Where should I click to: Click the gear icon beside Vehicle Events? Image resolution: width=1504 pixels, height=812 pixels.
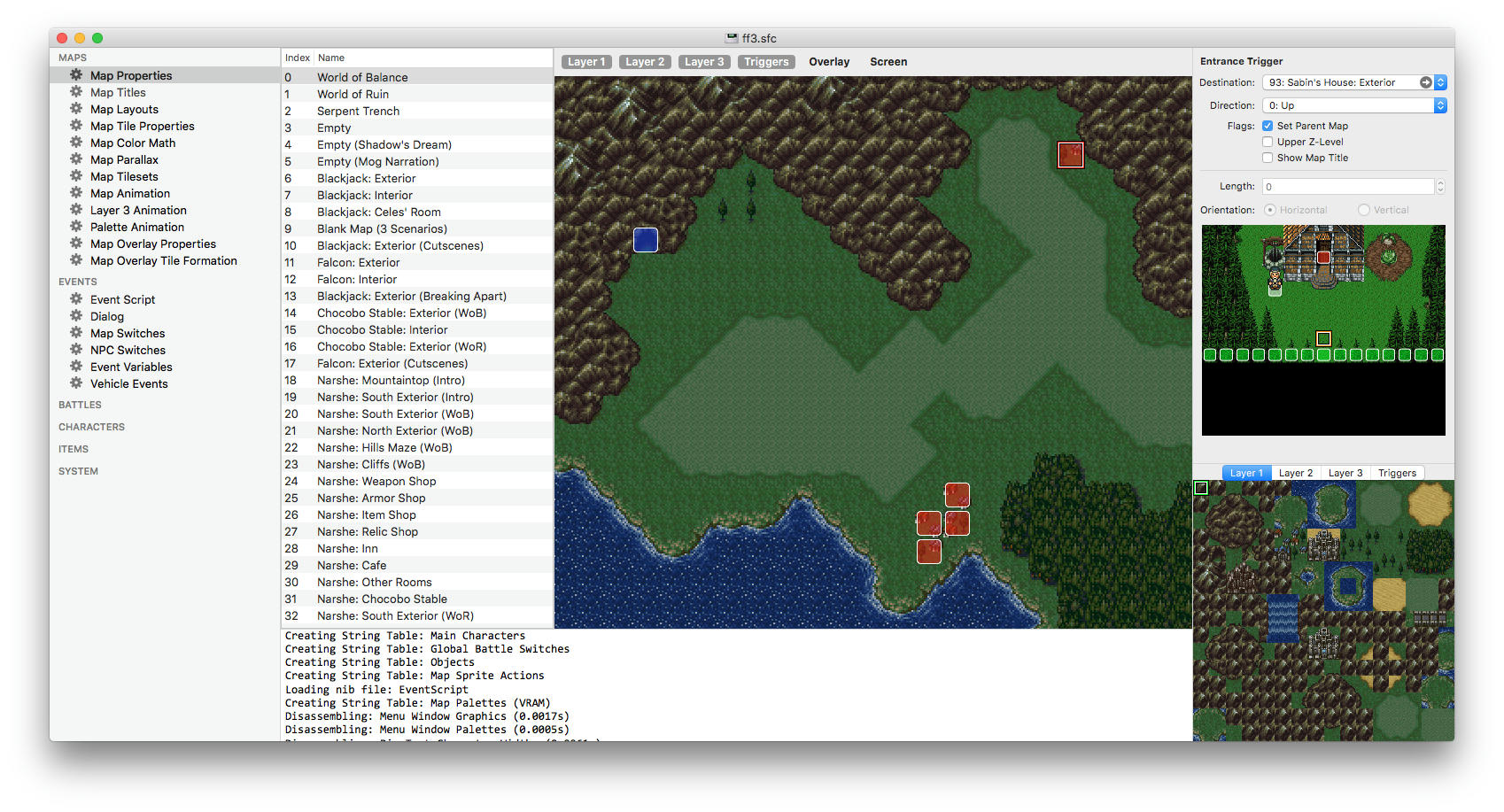click(76, 383)
